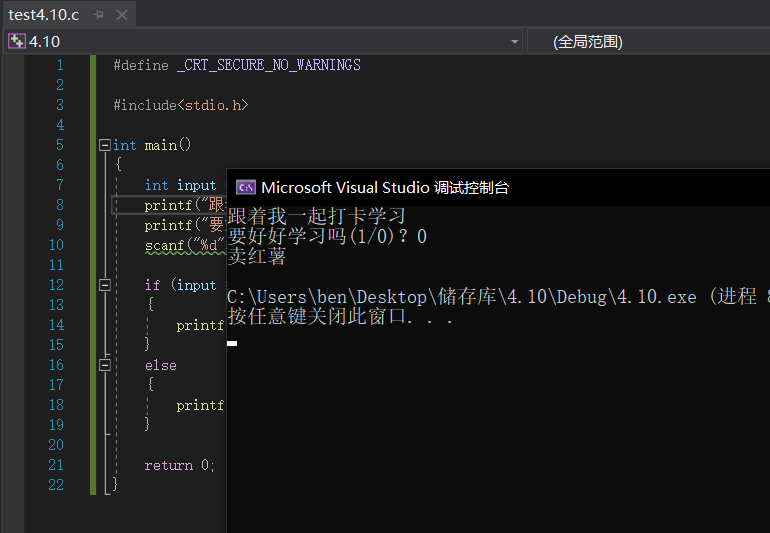Click the if keyword on line 12
Viewport: 770px width, 533px height.
point(152,285)
